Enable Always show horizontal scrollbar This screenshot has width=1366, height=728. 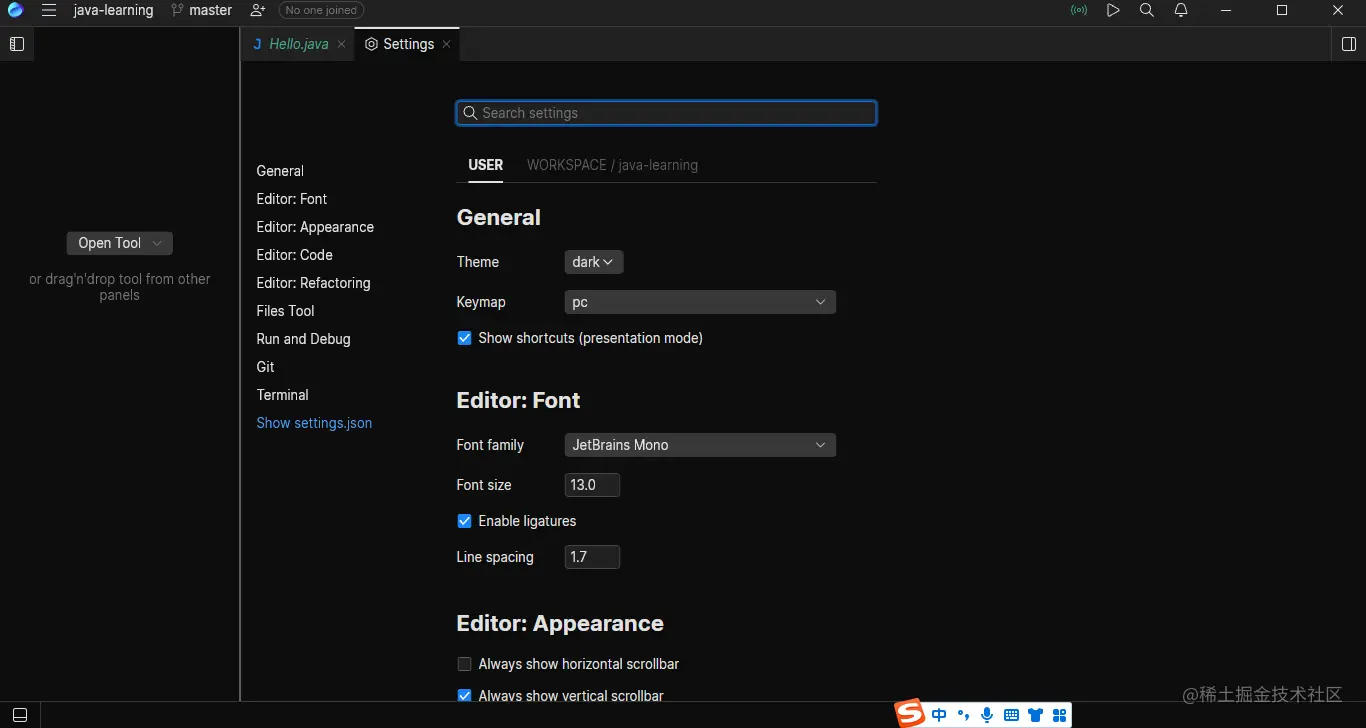[x=464, y=664]
